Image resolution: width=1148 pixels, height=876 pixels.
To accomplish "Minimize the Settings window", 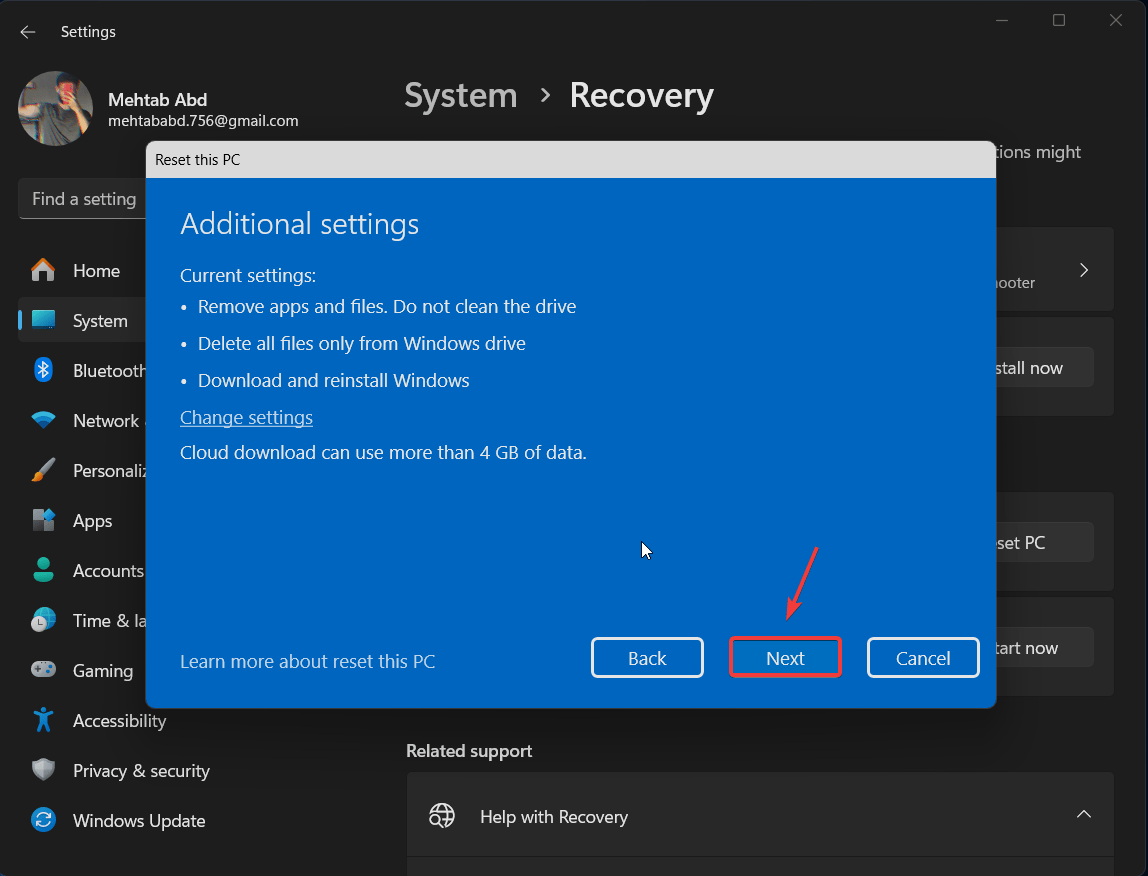I will coord(1002,21).
